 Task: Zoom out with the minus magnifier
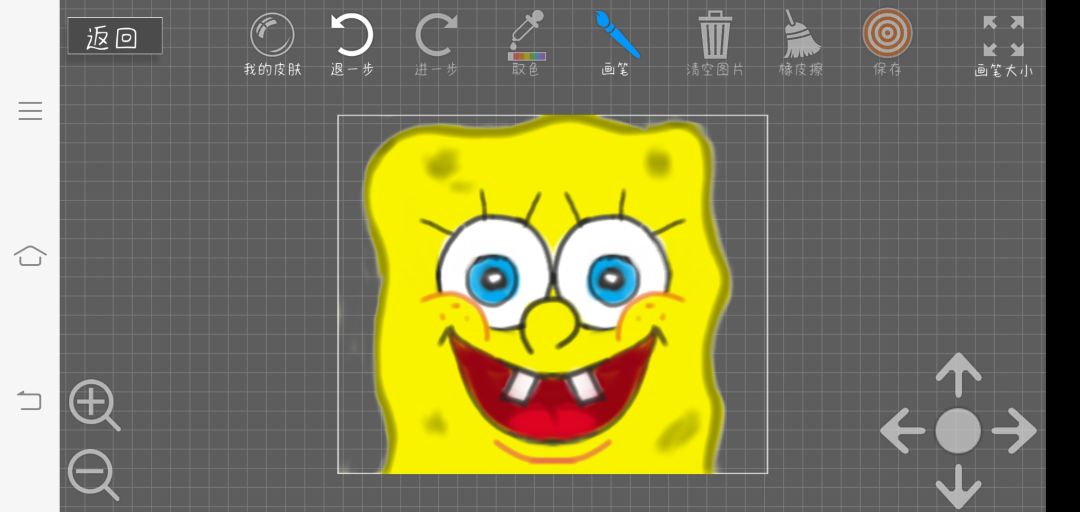[94, 475]
